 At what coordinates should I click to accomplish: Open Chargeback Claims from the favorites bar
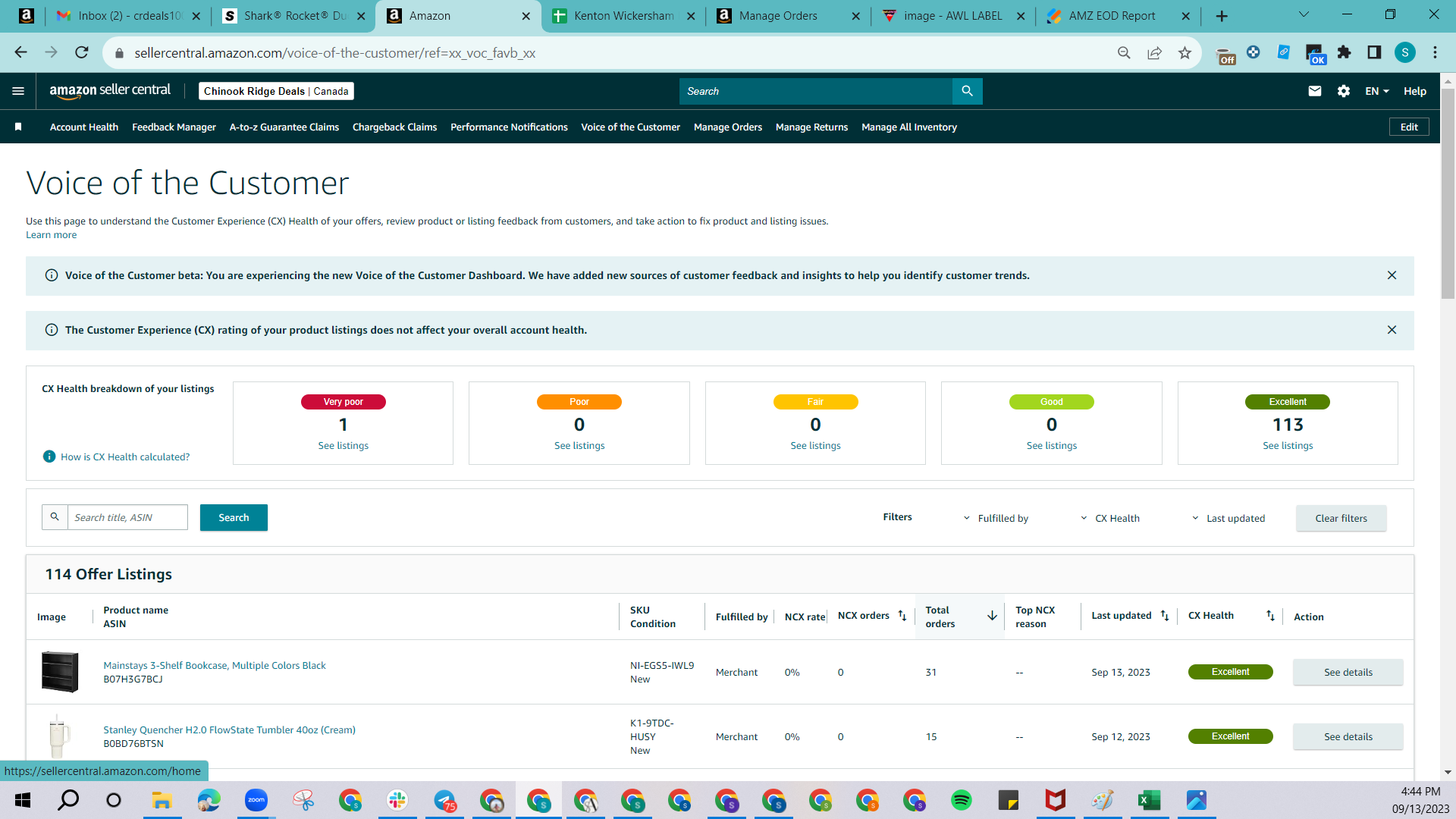click(394, 127)
